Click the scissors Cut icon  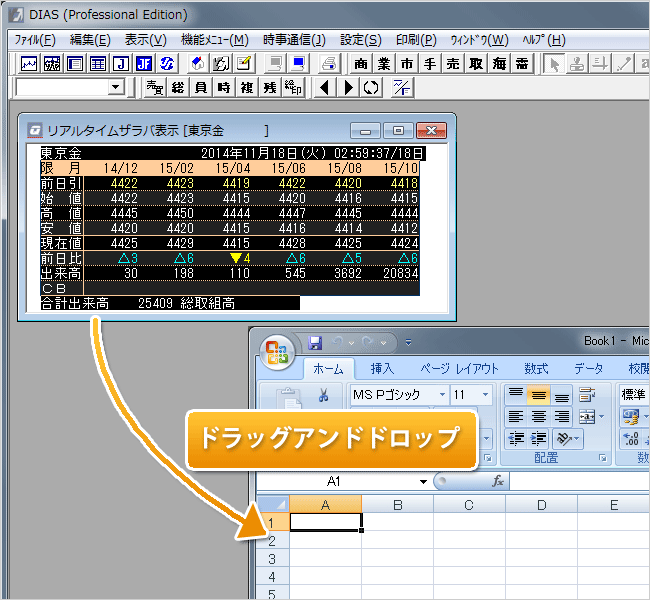pyautogui.click(x=324, y=395)
